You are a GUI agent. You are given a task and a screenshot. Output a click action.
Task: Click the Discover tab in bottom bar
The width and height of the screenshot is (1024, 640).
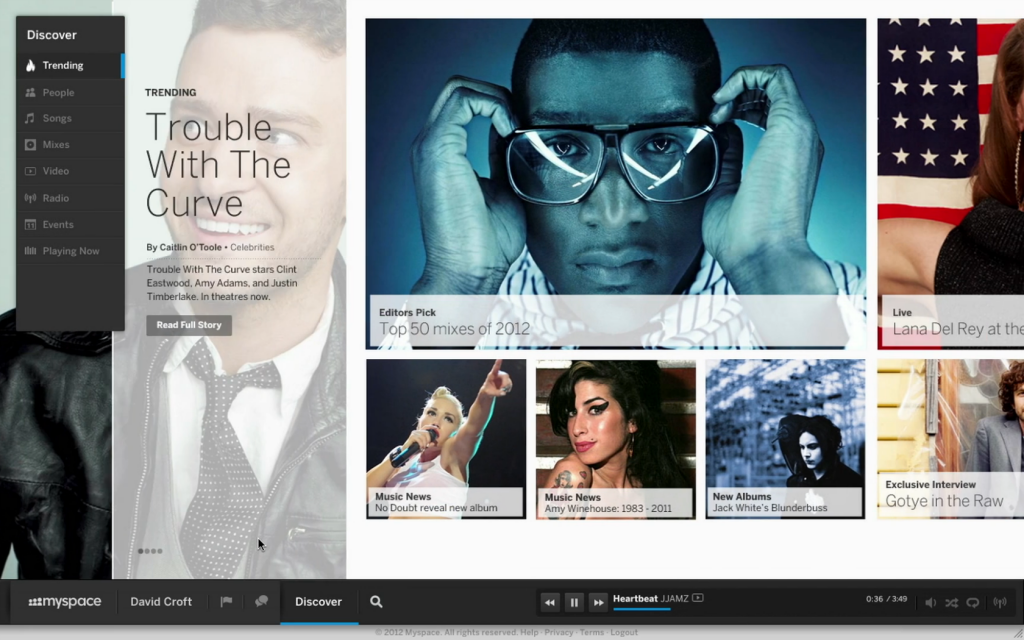[319, 601]
